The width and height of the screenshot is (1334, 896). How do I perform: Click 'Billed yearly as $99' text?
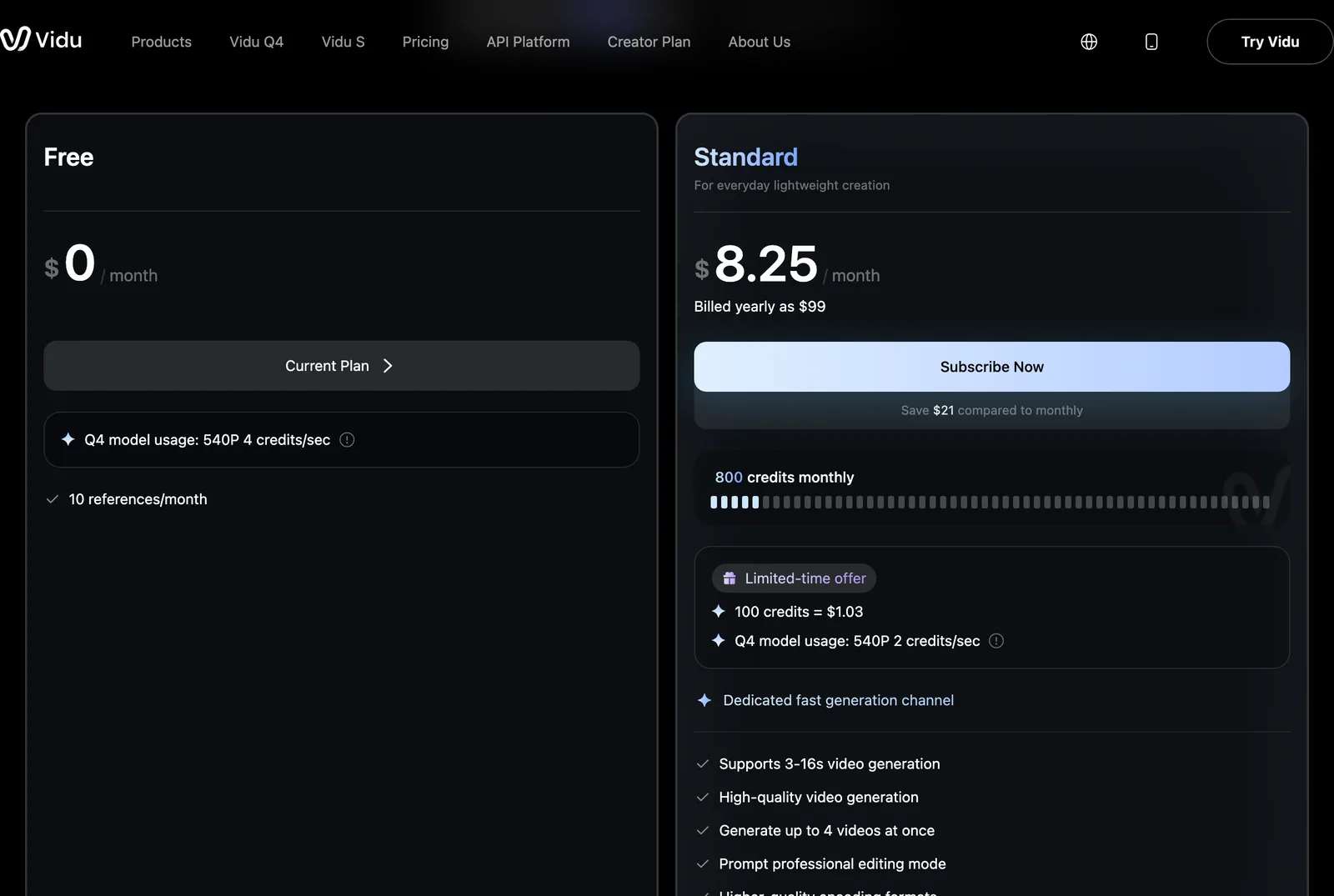760,307
